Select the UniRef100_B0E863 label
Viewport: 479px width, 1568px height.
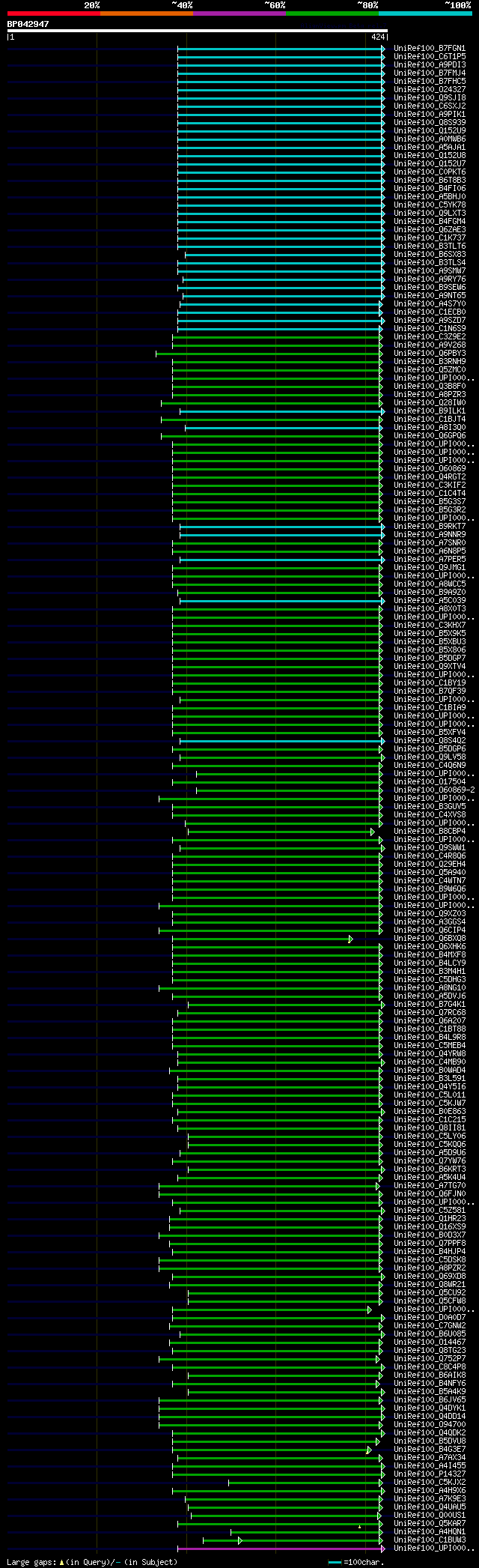coord(430,1112)
